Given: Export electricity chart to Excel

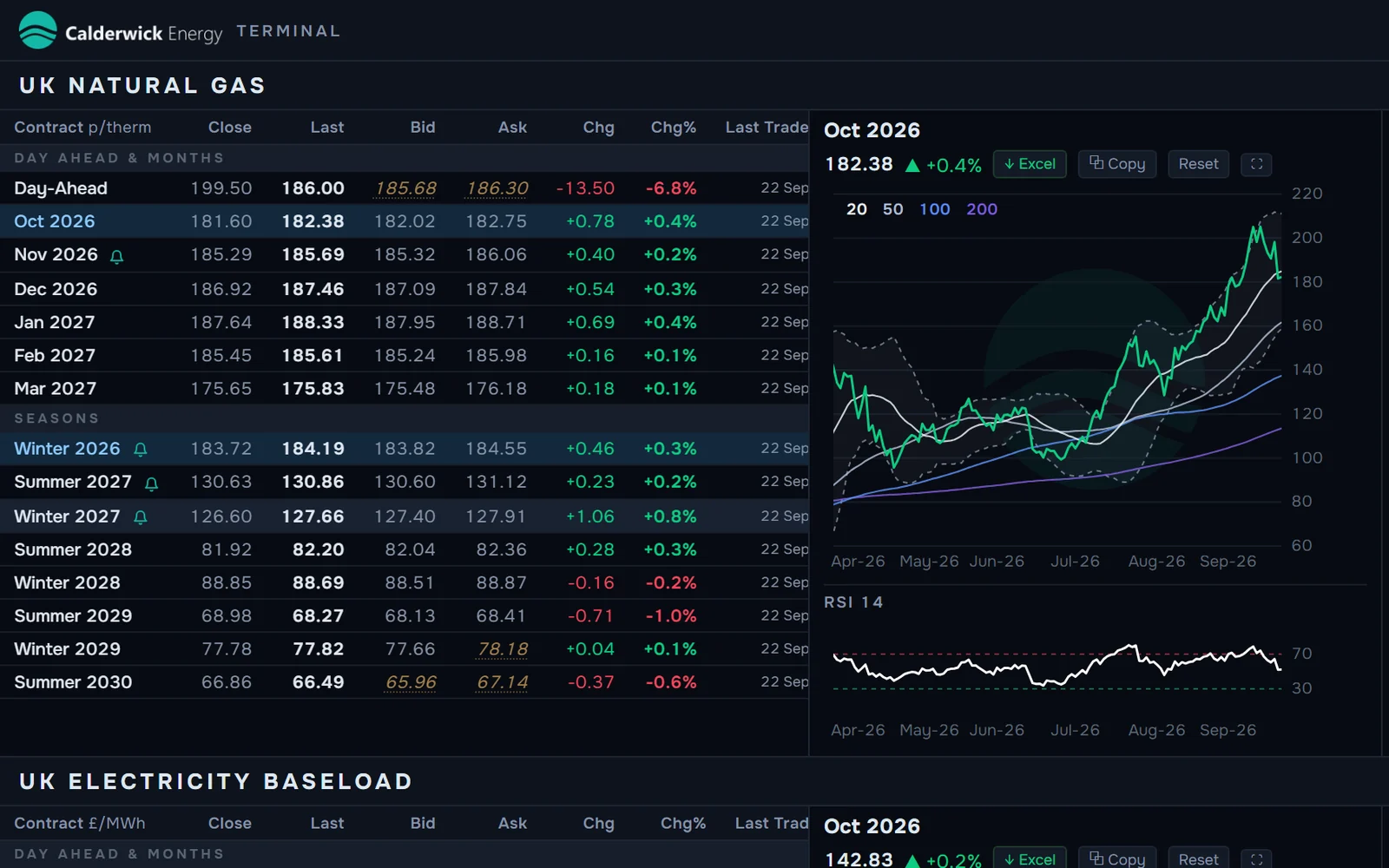Looking at the screenshot, I should (1030, 858).
